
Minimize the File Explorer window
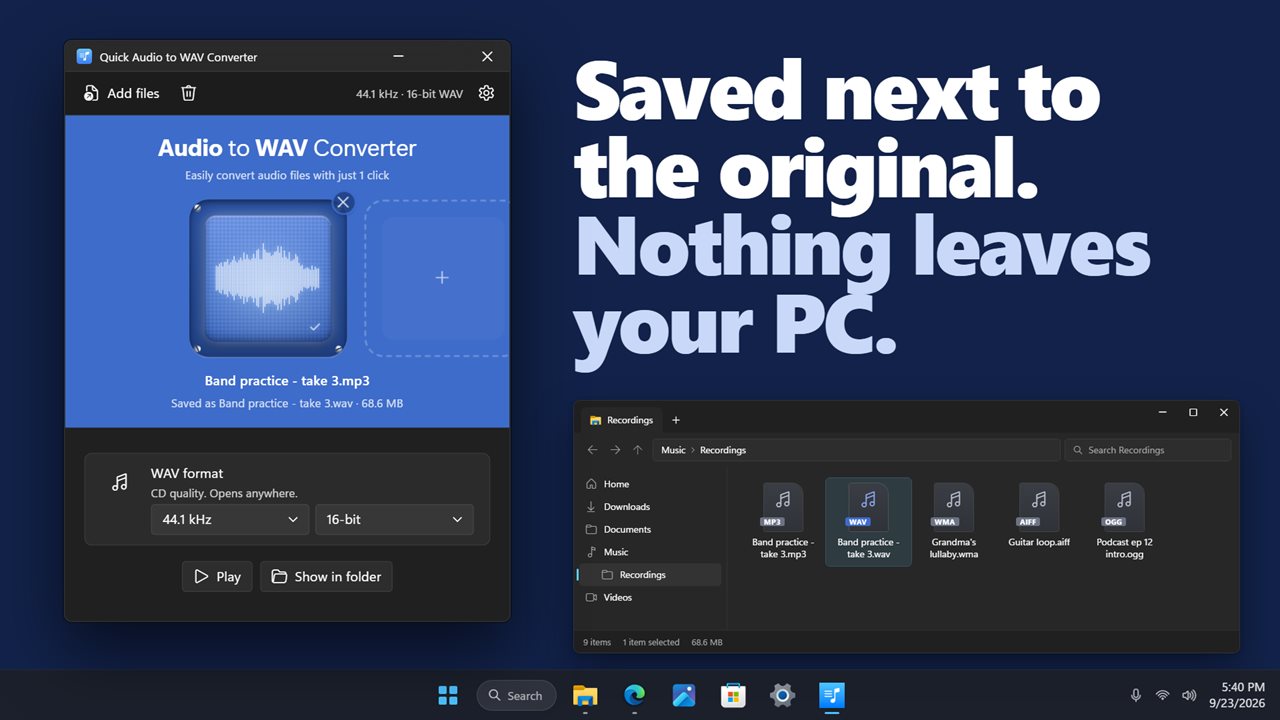tap(1162, 412)
